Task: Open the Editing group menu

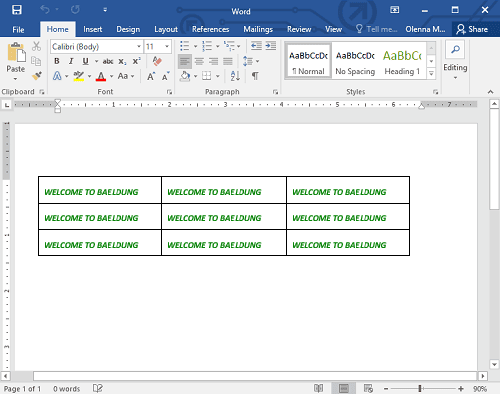Action: point(455,61)
